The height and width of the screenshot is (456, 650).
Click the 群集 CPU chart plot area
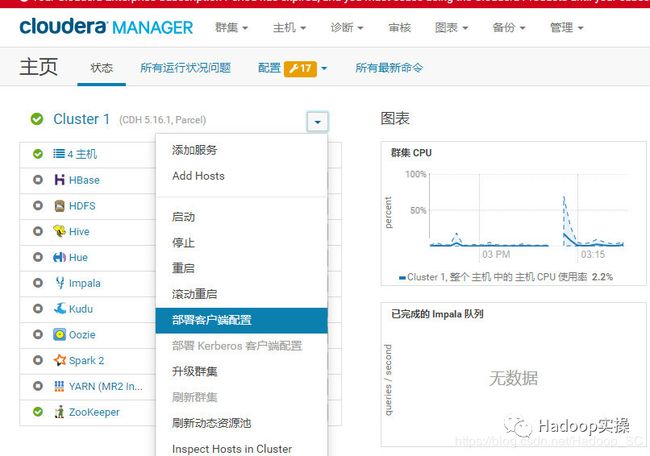(527, 210)
